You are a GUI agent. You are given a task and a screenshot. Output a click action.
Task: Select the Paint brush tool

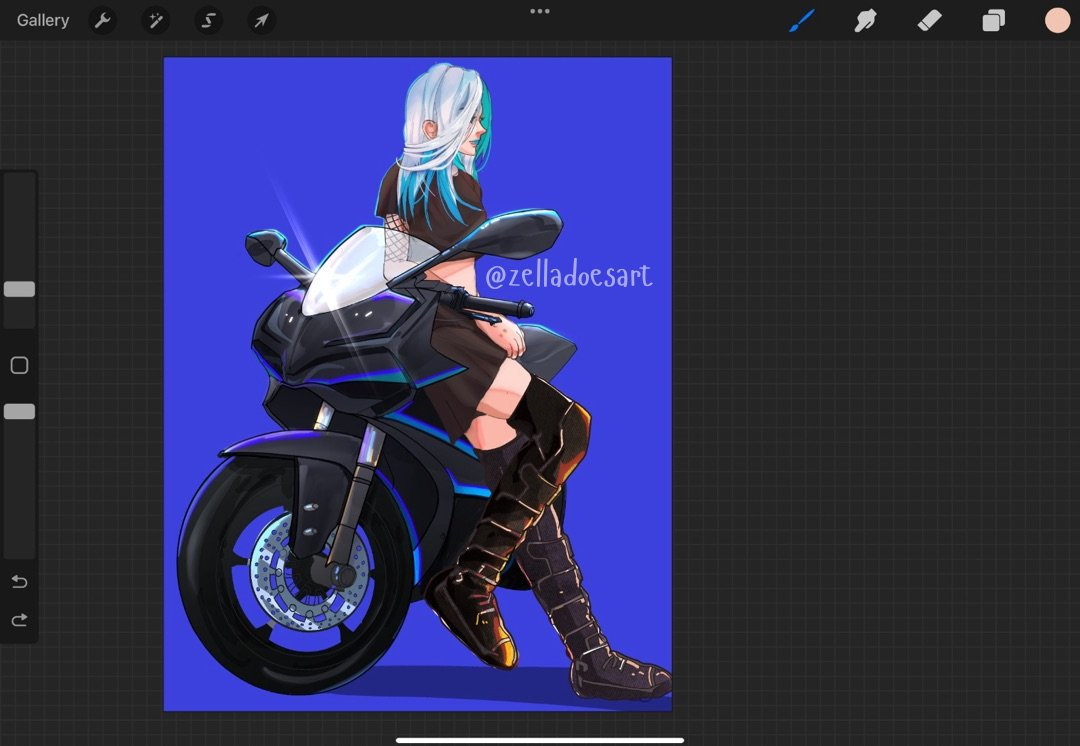(x=802, y=20)
